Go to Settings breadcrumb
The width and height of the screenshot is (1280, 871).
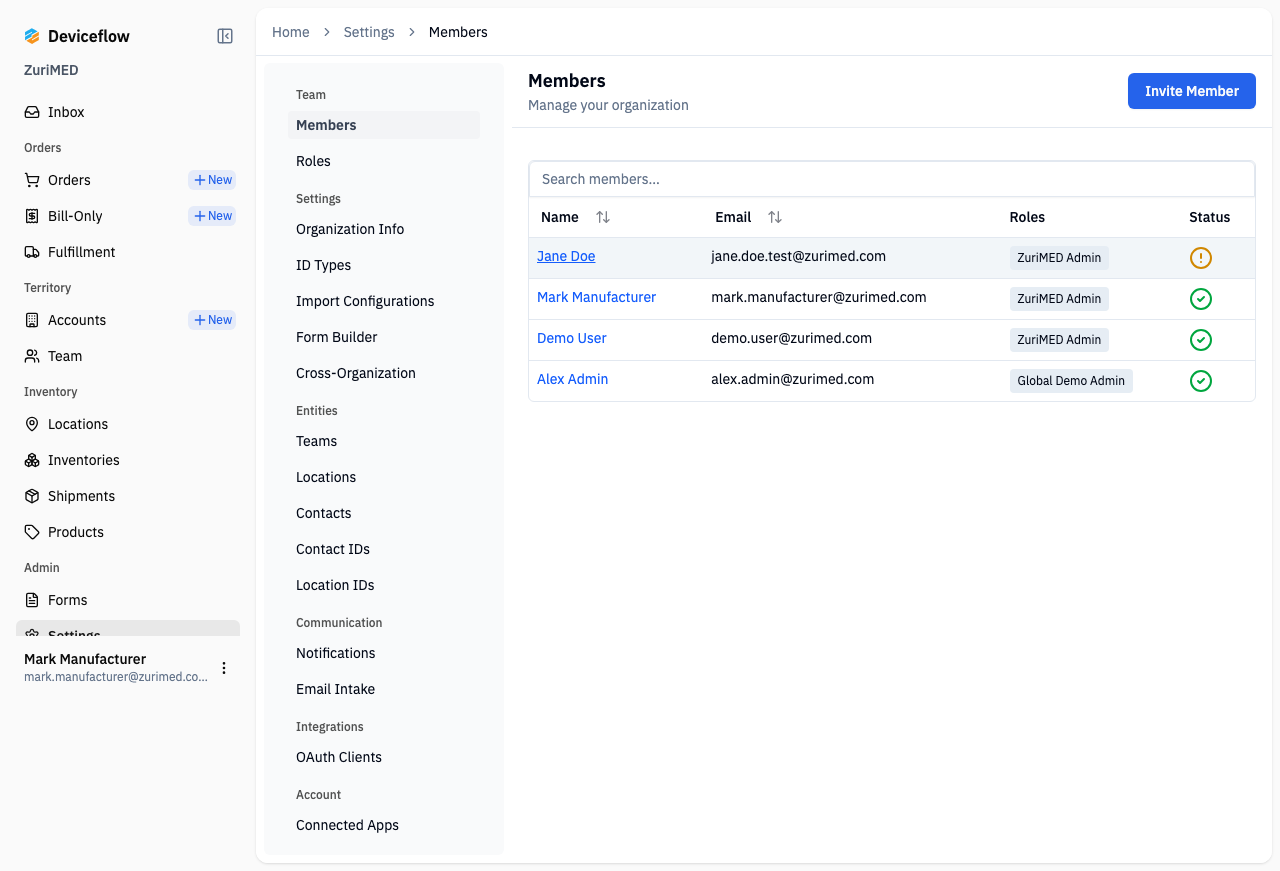pyautogui.click(x=369, y=32)
